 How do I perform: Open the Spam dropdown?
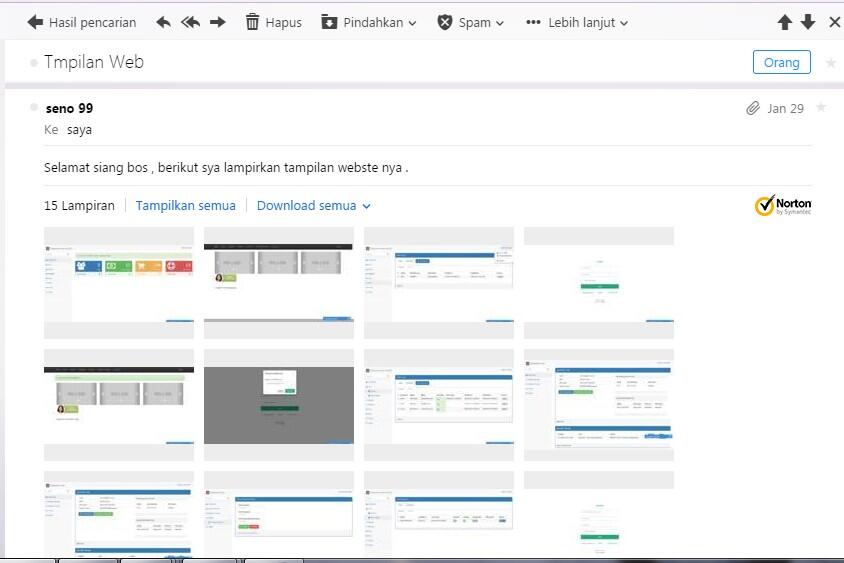coord(470,23)
